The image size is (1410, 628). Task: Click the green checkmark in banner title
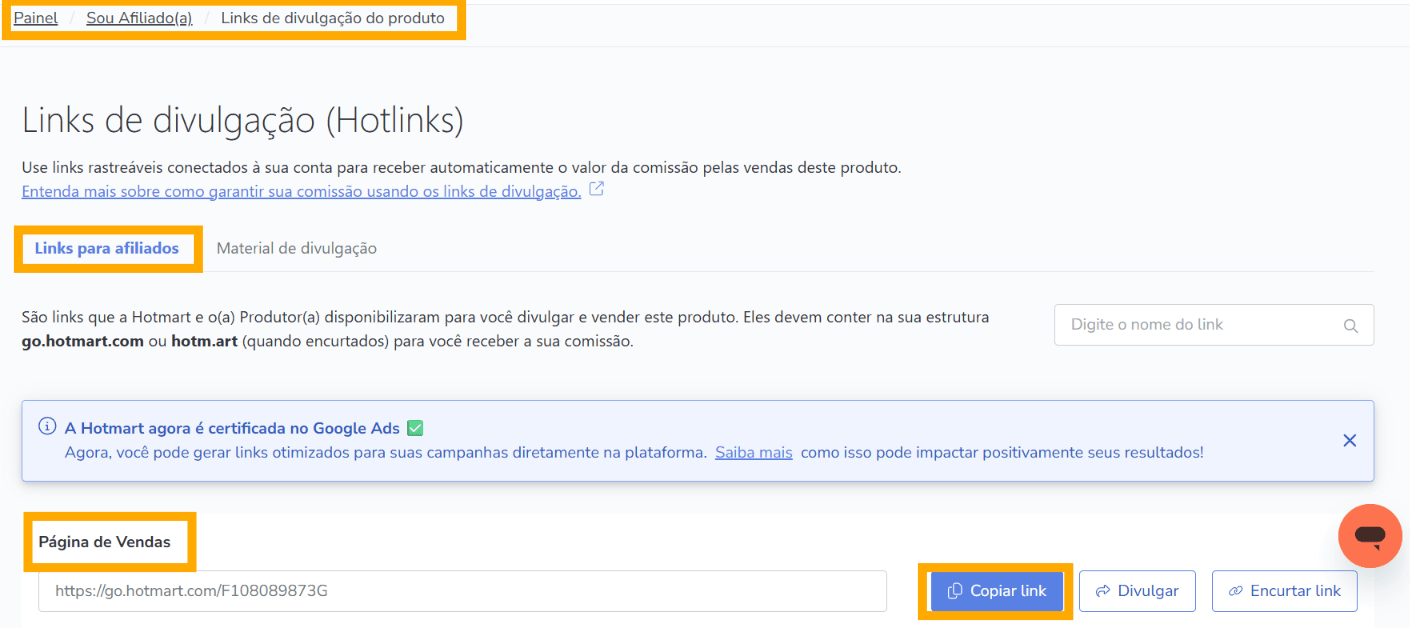[415, 428]
